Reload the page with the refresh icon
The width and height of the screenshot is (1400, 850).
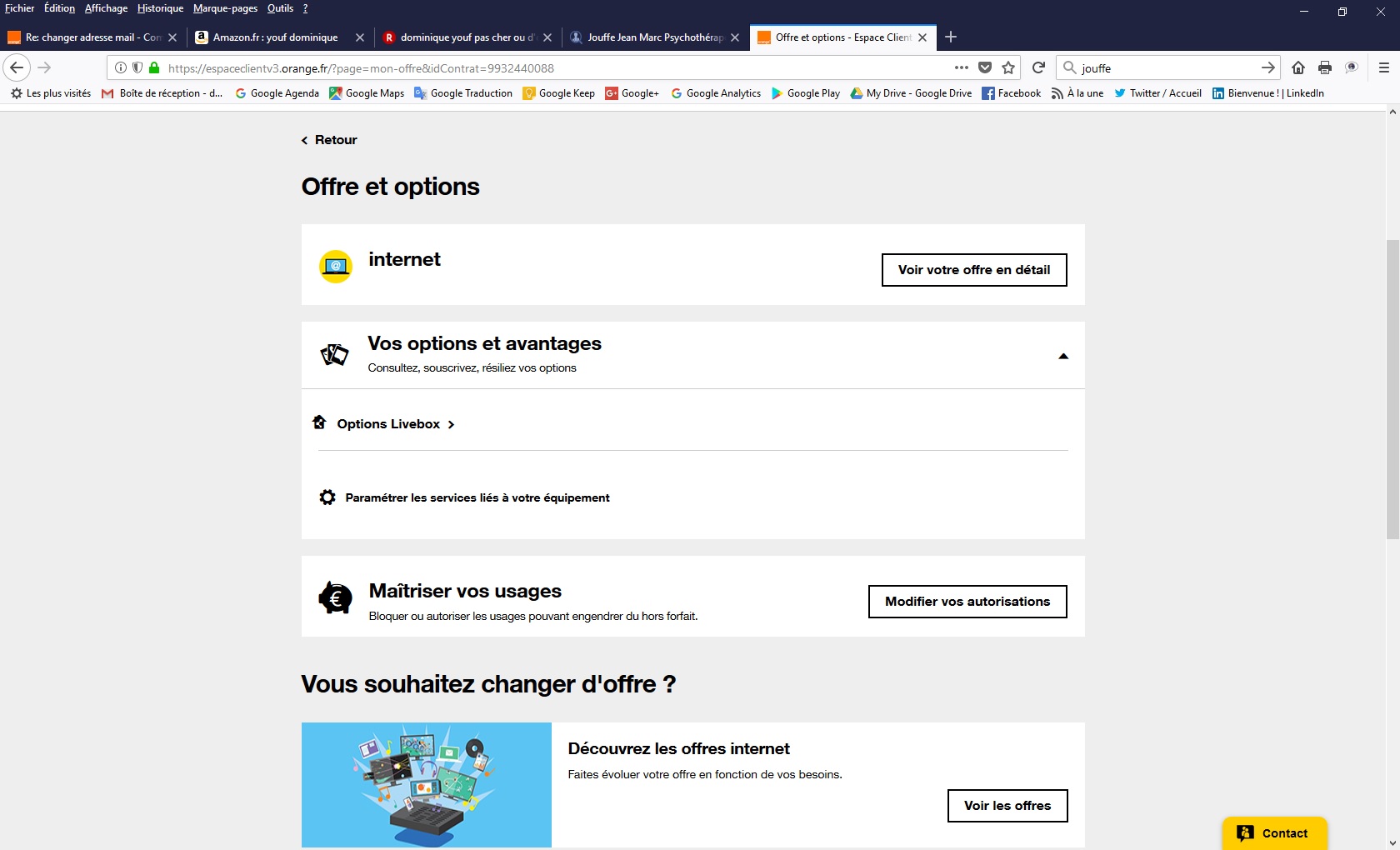point(1038,67)
